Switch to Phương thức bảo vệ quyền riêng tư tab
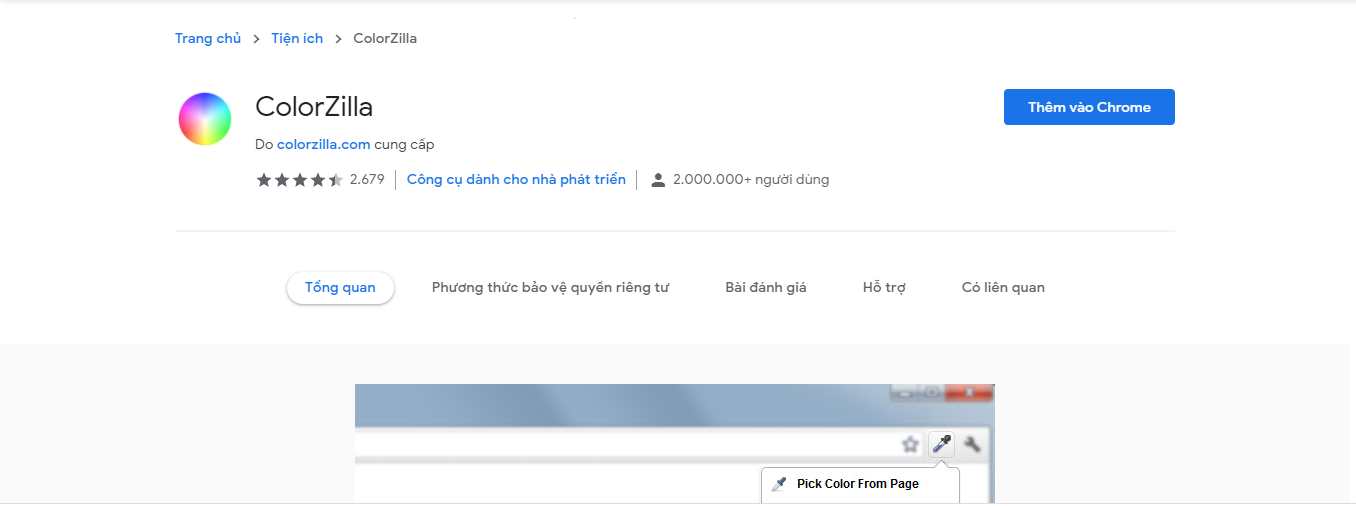Image resolution: width=1356 pixels, height=506 pixels. [x=550, y=288]
